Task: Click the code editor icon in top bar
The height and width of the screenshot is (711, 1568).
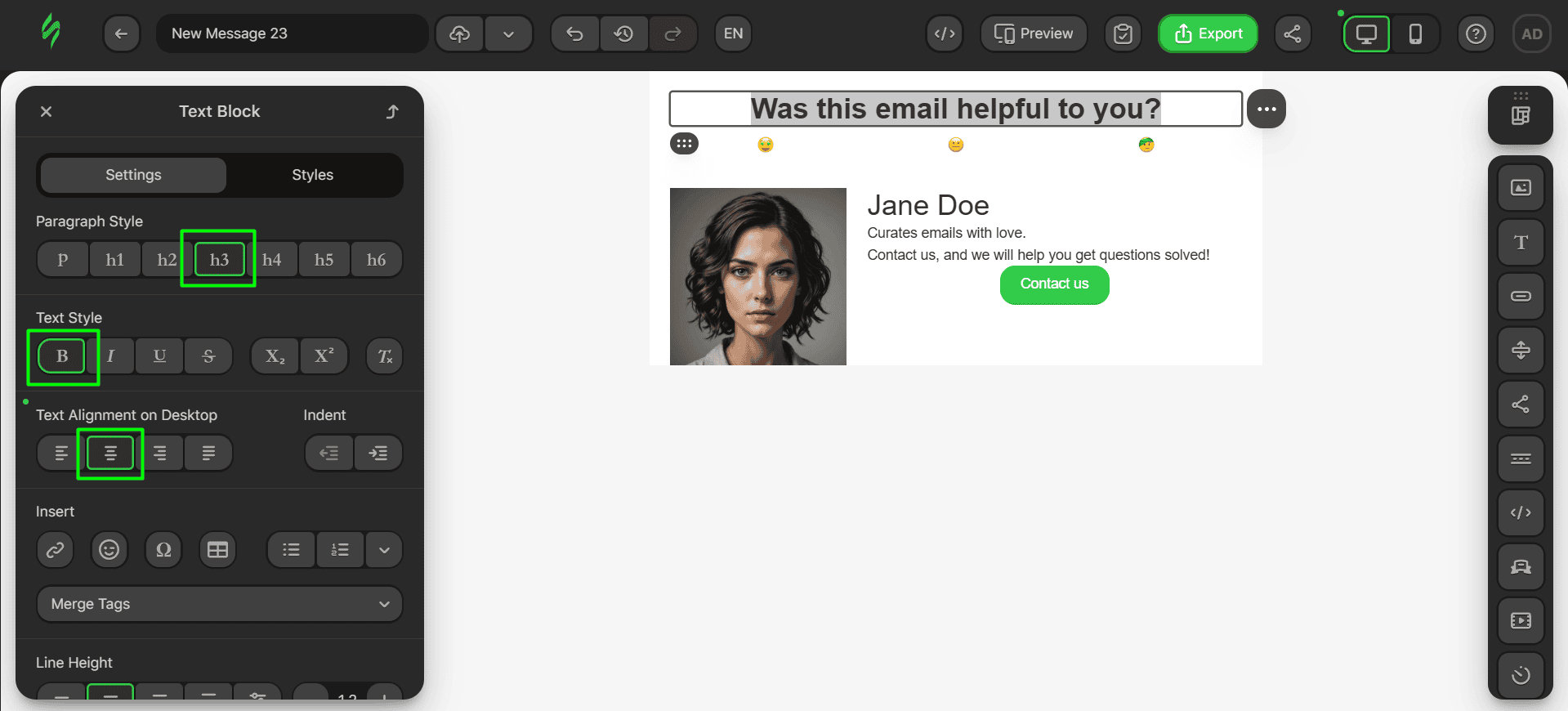Action: [x=945, y=34]
